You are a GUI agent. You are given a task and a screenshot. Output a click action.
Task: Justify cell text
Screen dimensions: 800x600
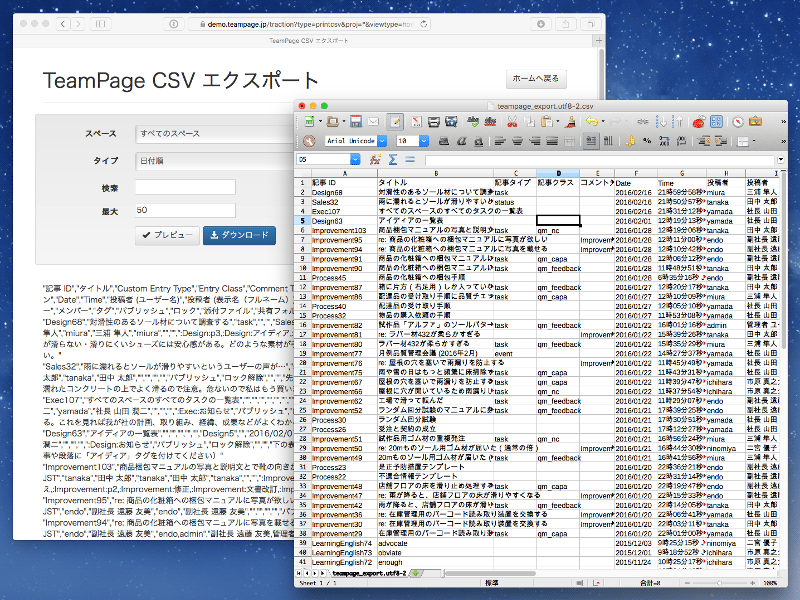[x=552, y=141]
